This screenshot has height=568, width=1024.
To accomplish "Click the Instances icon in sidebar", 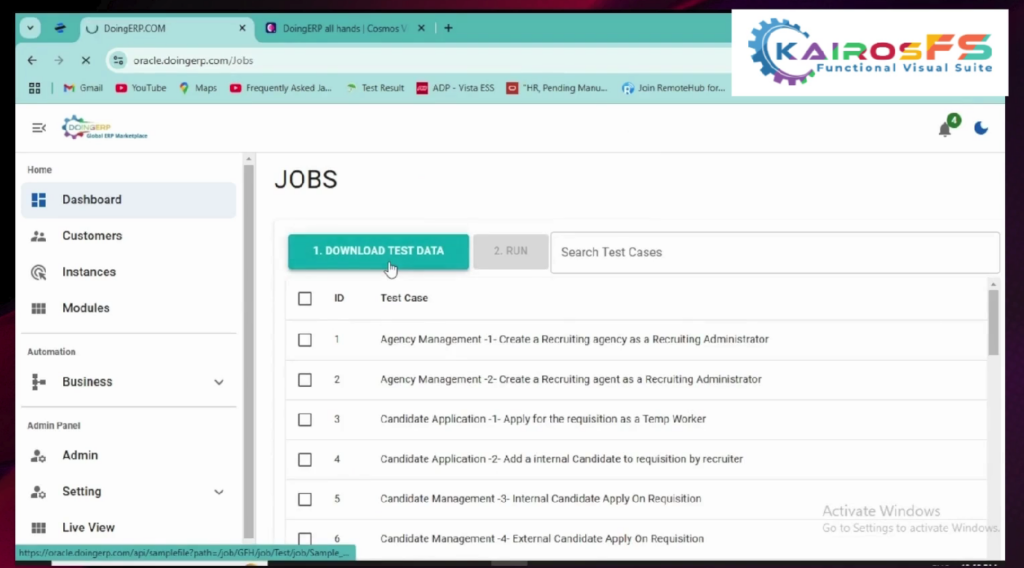I will point(39,272).
